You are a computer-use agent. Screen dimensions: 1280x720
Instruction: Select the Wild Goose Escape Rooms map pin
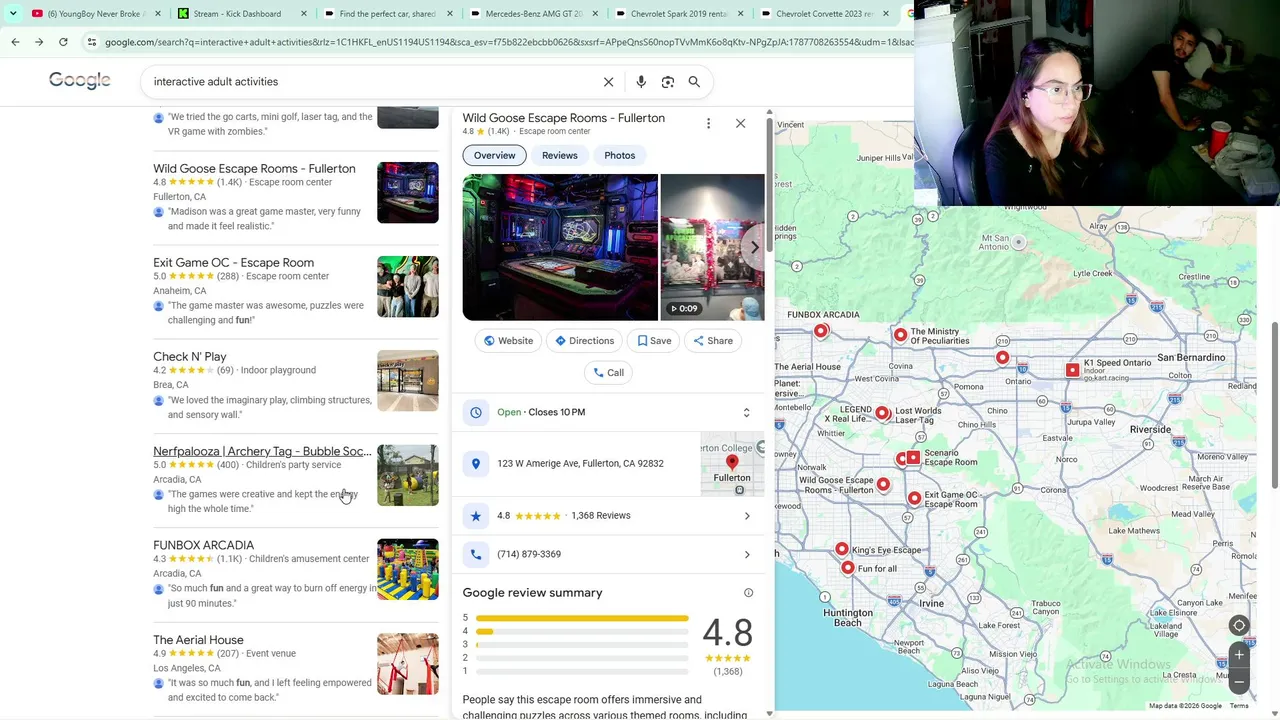883,485
